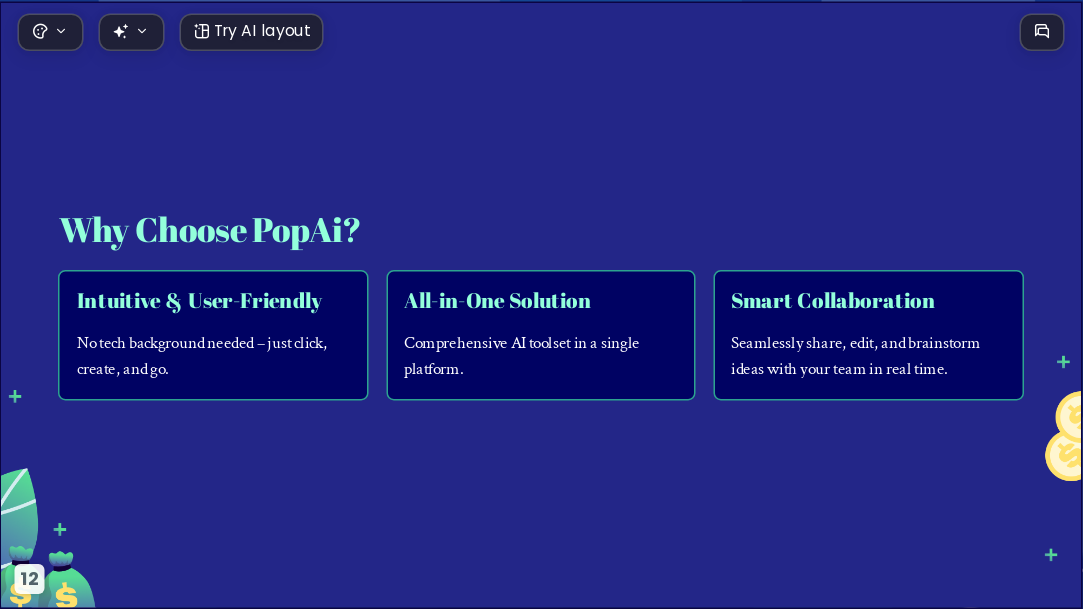Click the Try AI layout button
This screenshot has height=611, width=1083.
click(251, 32)
